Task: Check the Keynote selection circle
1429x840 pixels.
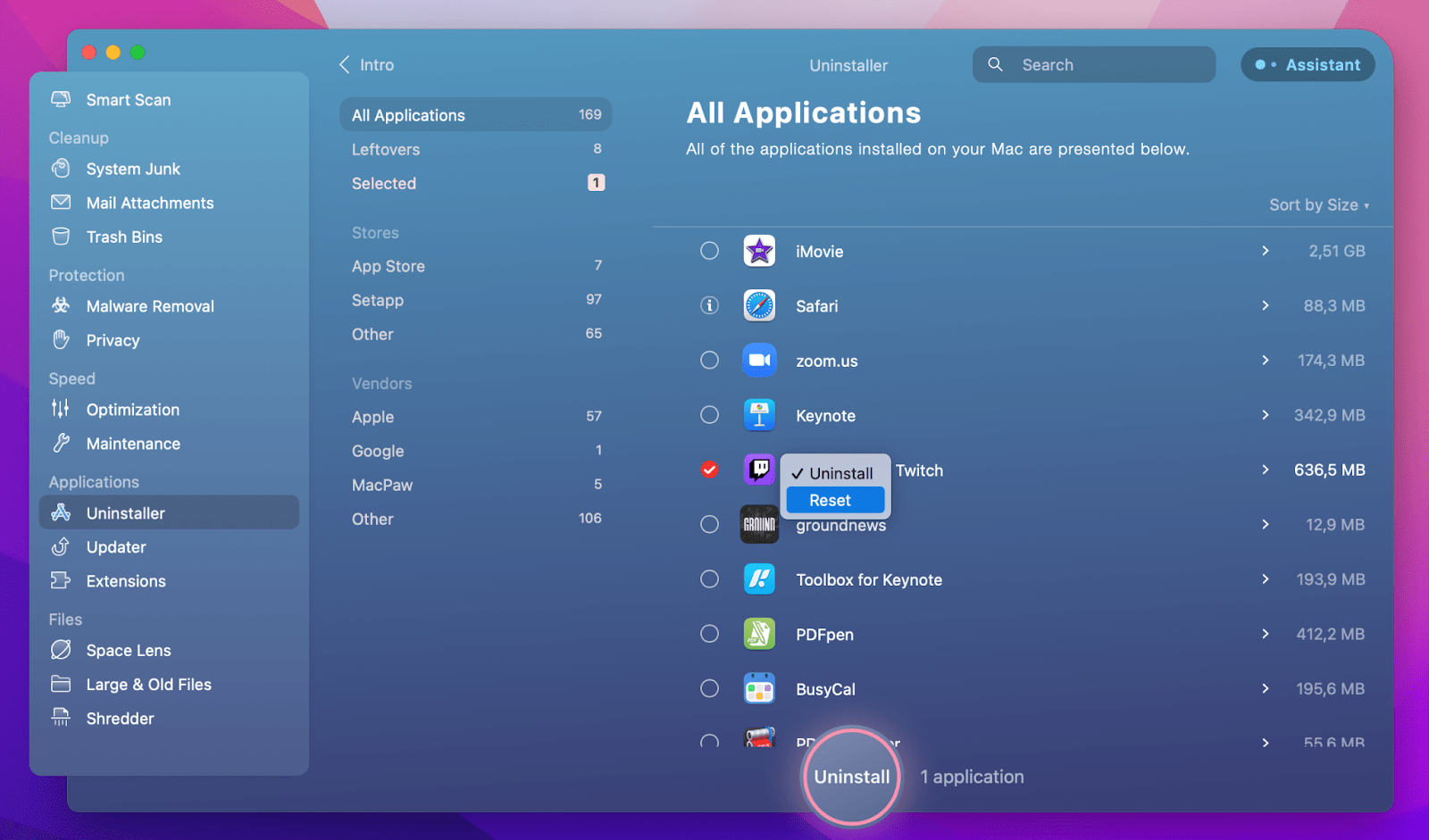Action: 709,414
